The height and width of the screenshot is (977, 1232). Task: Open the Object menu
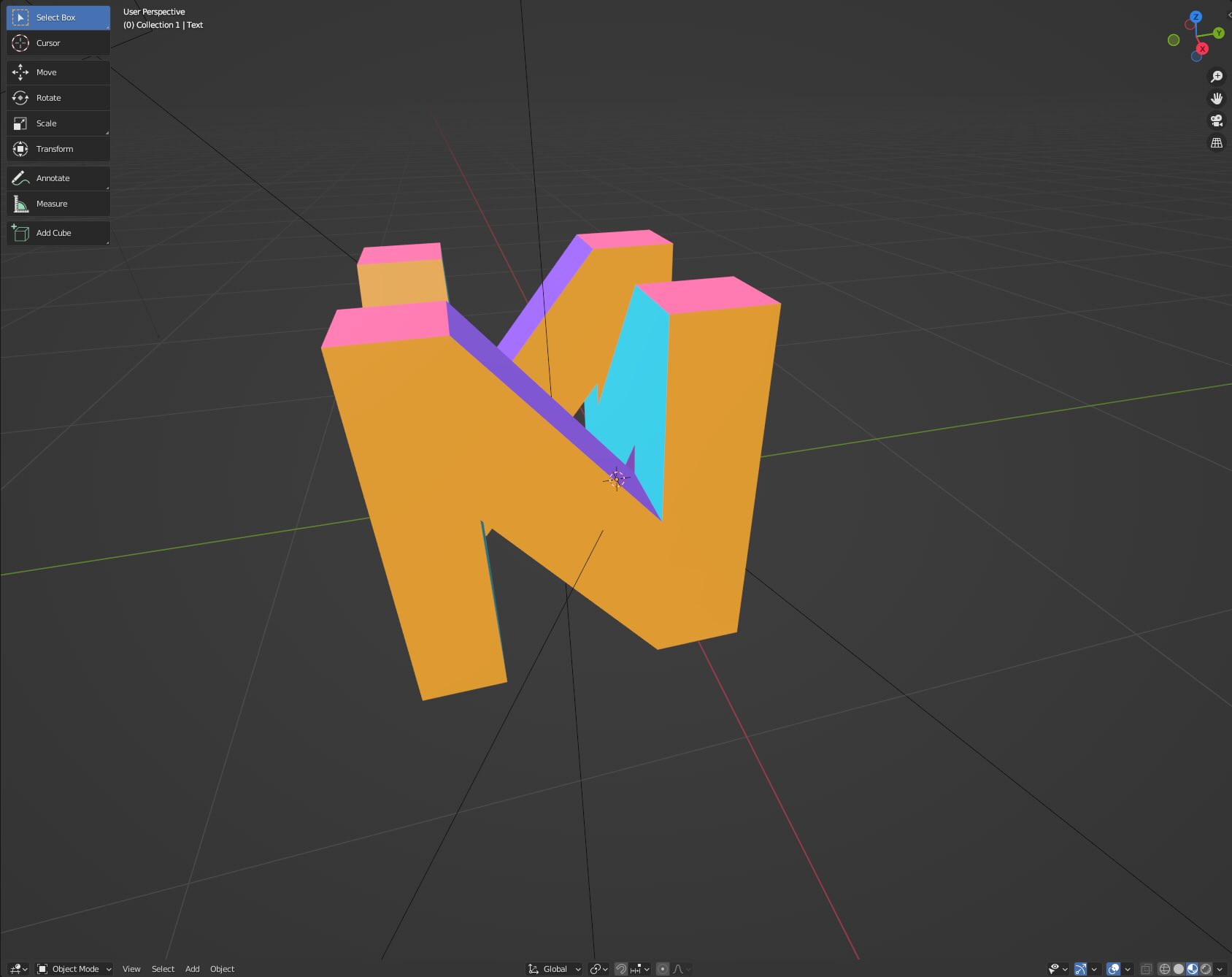pyautogui.click(x=223, y=969)
